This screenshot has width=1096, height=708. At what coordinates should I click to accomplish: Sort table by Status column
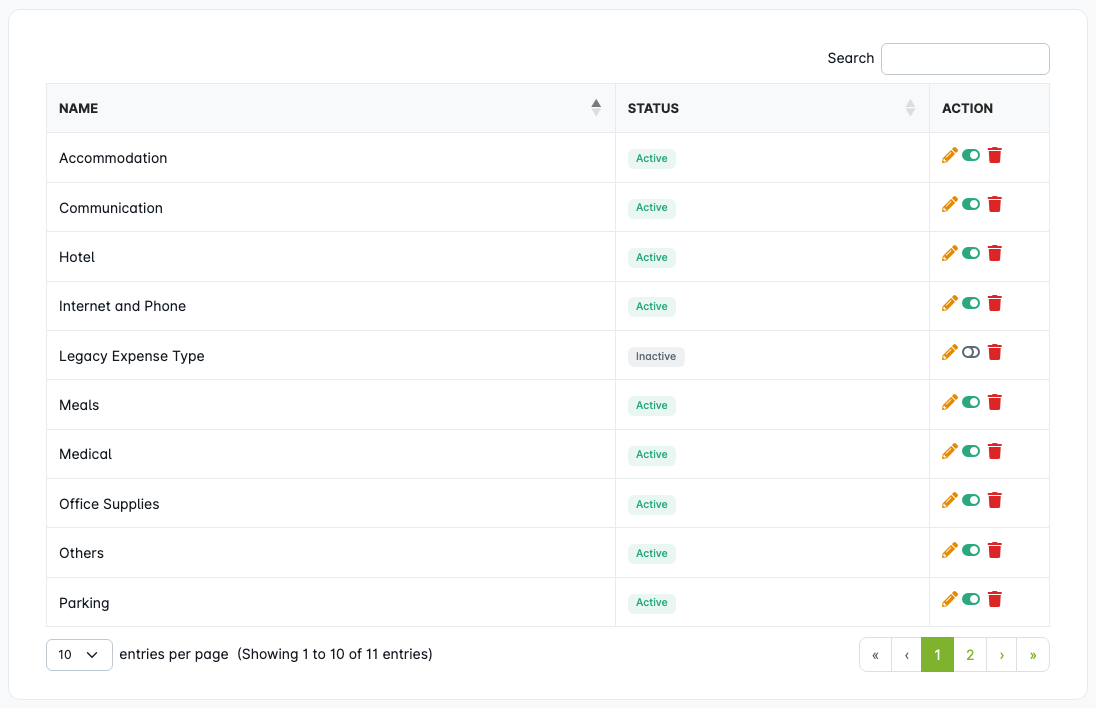[771, 108]
